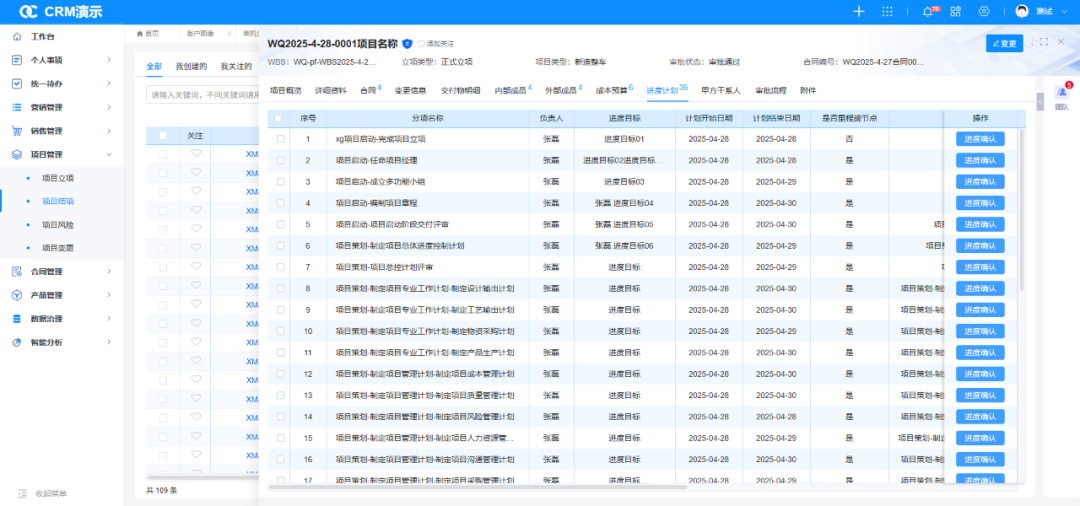Click 进度确认 button for row 3
The height and width of the screenshot is (506, 1080).
pos(980,182)
